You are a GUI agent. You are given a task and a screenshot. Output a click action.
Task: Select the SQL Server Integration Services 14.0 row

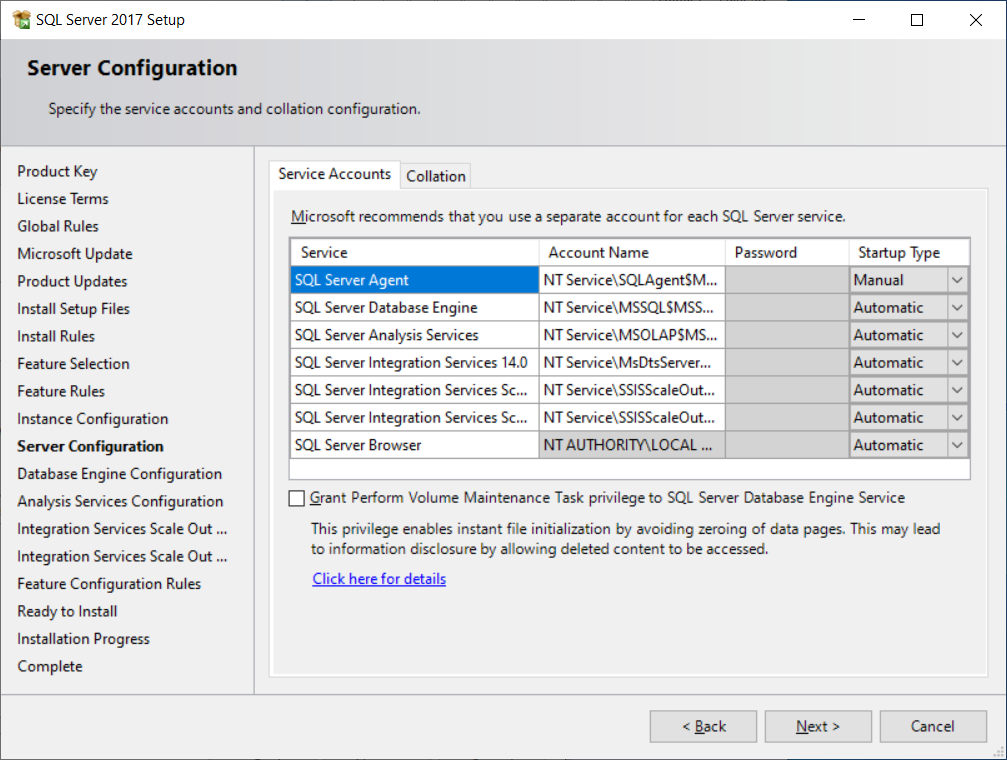(414, 363)
